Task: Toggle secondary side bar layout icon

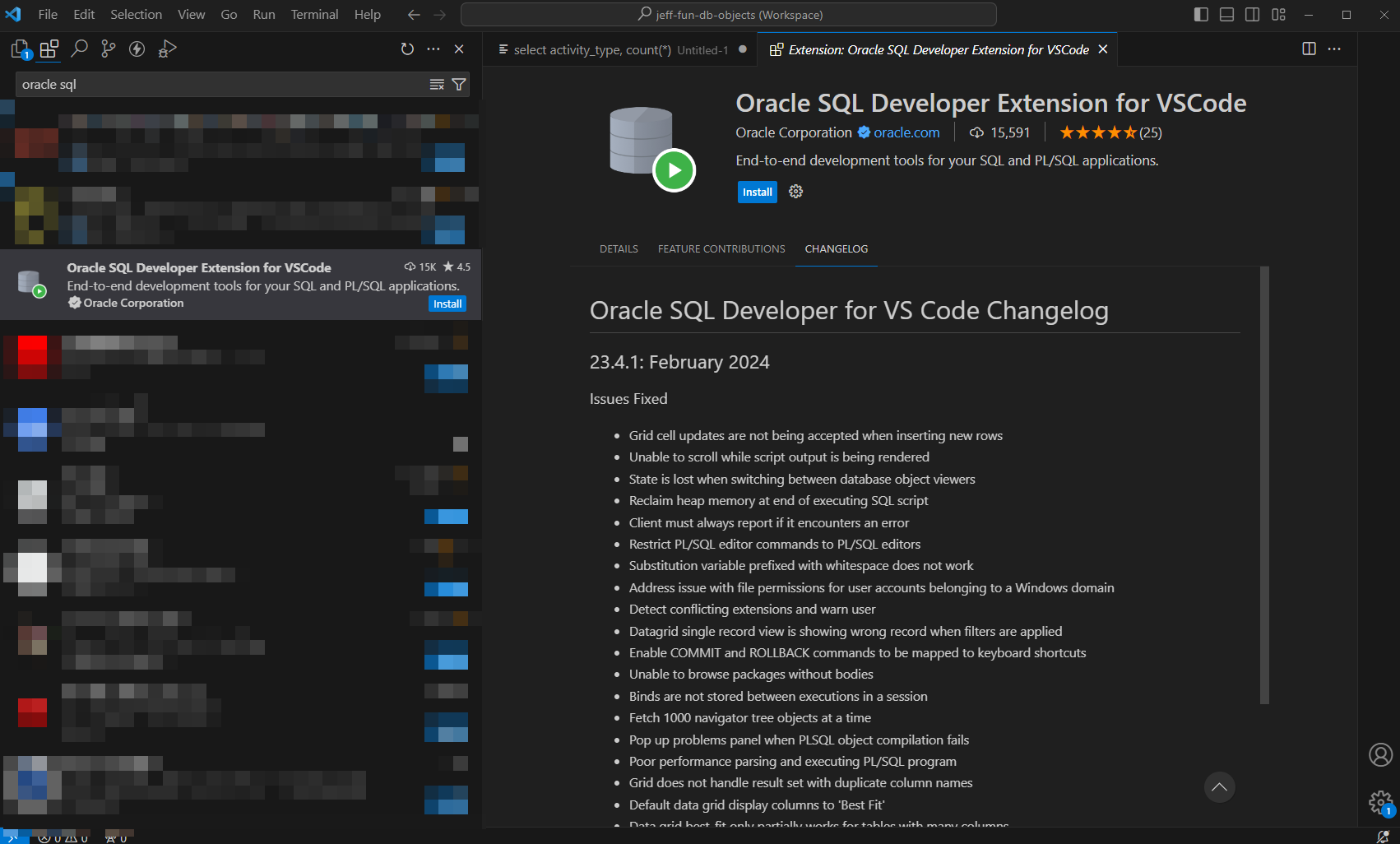Action: tap(1252, 15)
